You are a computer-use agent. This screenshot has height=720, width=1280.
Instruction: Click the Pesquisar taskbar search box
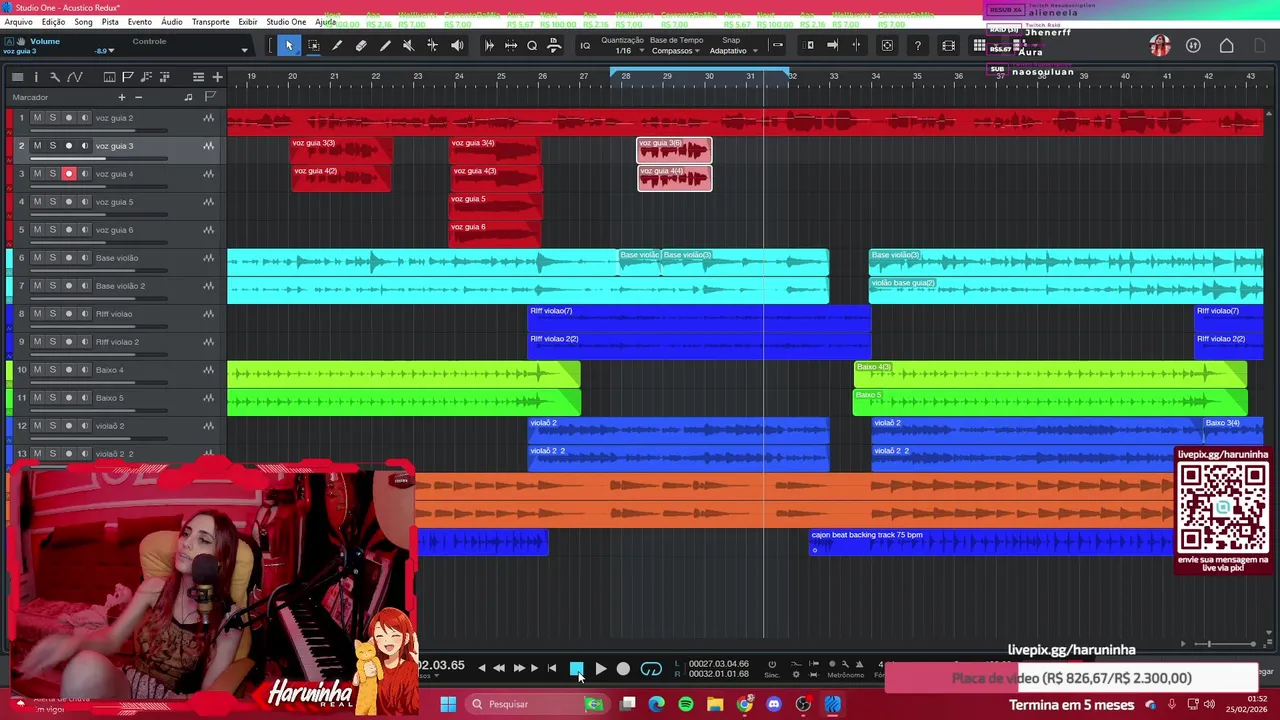pos(538,704)
